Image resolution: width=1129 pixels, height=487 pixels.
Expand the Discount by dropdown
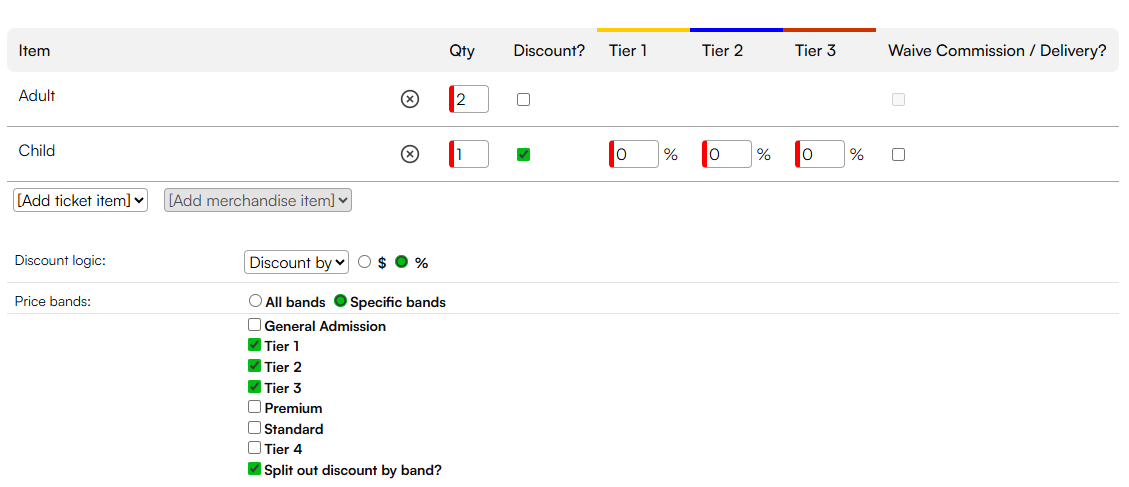coord(297,262)
